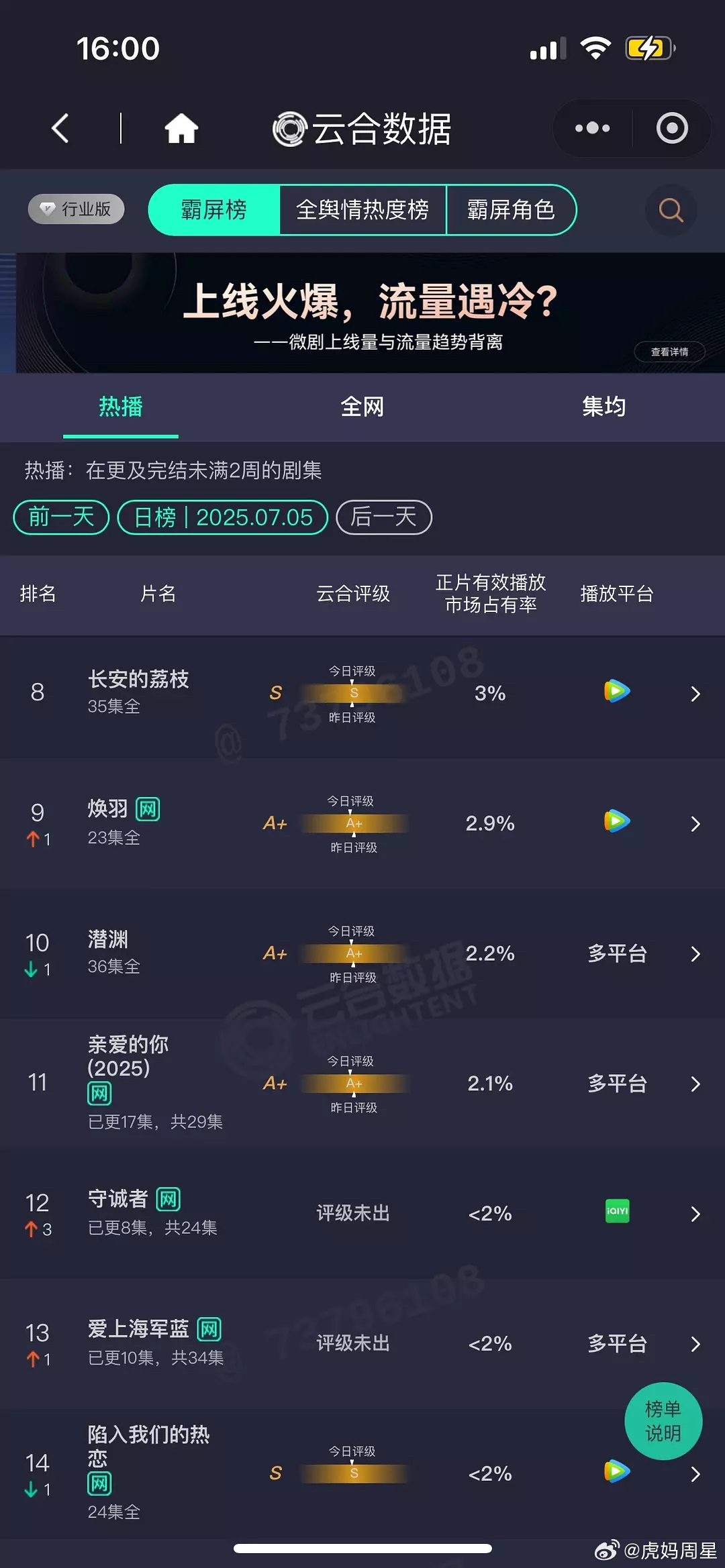Screen dimensions: 725x1568
Task: Expand details chevron for 潜渊
Action: pyautogui.click(x=695, y=954)
